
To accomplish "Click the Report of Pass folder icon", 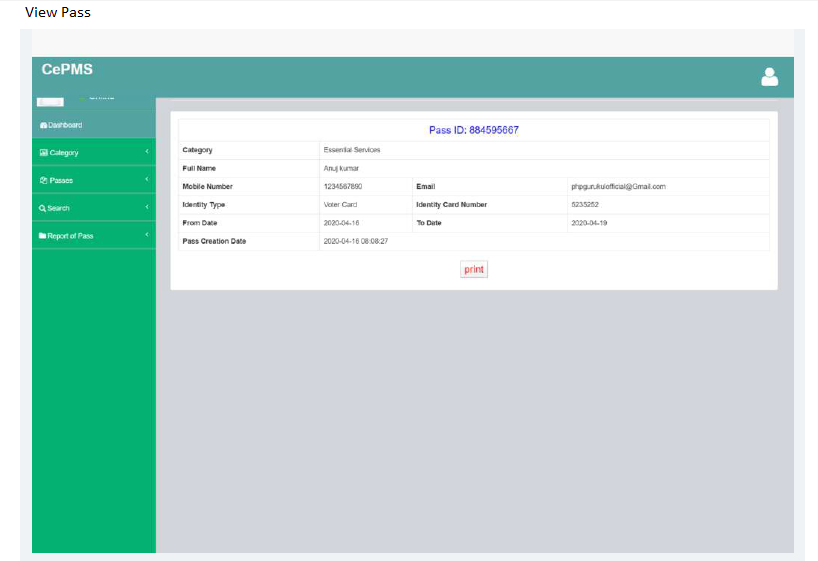I will 42,236.
